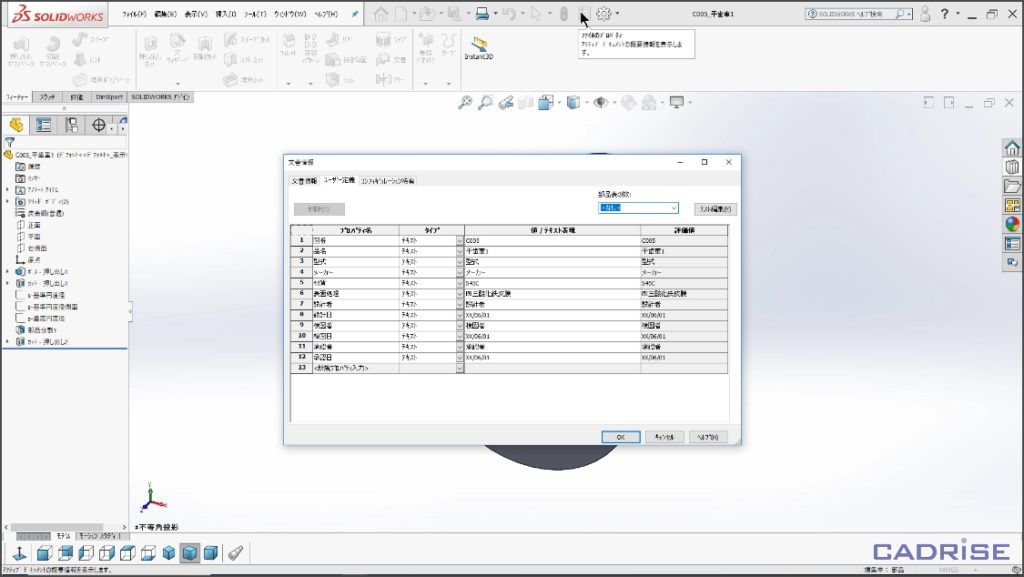Screen dimensions: 1024x577
Task: Click the Print icon in the top toolbar
Action: tap(482, 14)
